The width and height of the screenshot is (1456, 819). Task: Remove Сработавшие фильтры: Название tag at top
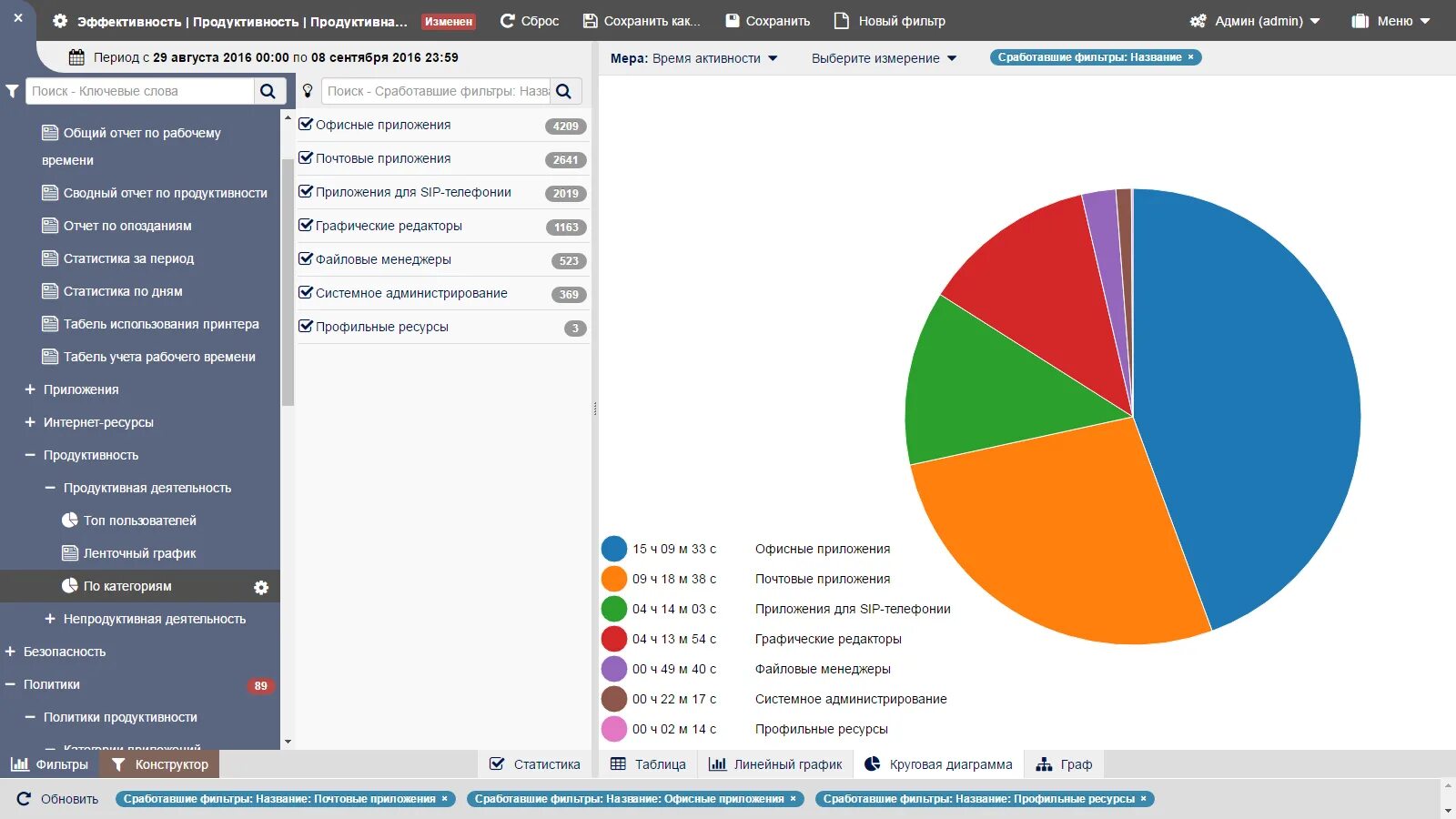(1190, 57)
